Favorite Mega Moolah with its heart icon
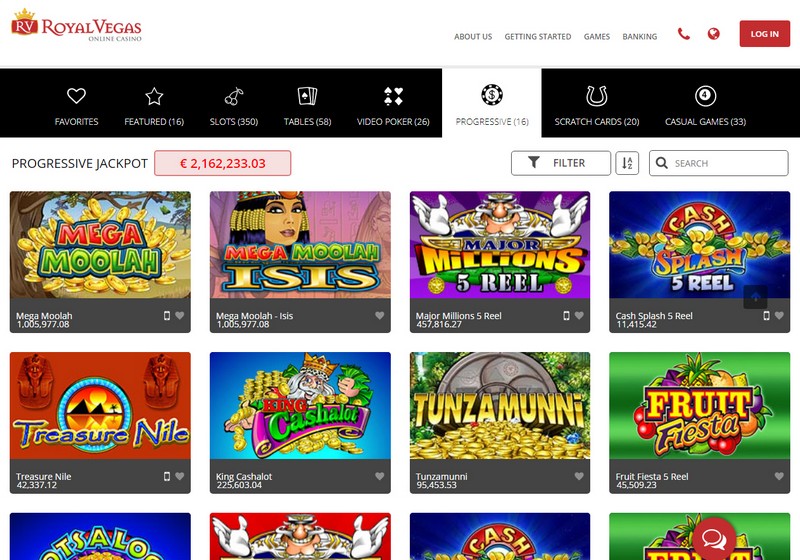The width and height of the screenshot is (800, 560). (180, 316)
